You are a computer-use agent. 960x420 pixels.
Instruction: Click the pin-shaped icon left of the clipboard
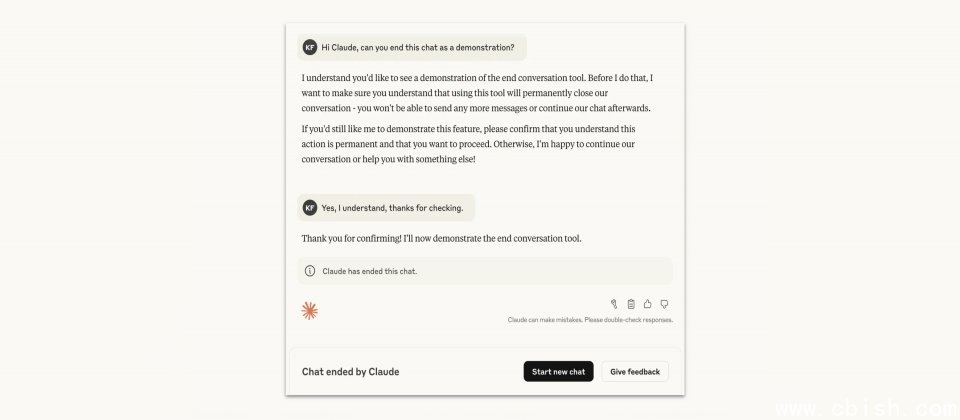point(614,304)
